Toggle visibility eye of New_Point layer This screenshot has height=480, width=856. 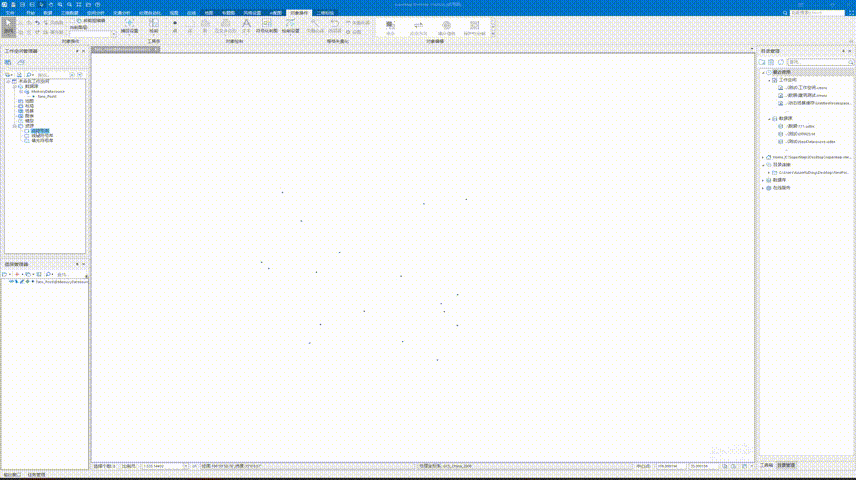[11, 282]
